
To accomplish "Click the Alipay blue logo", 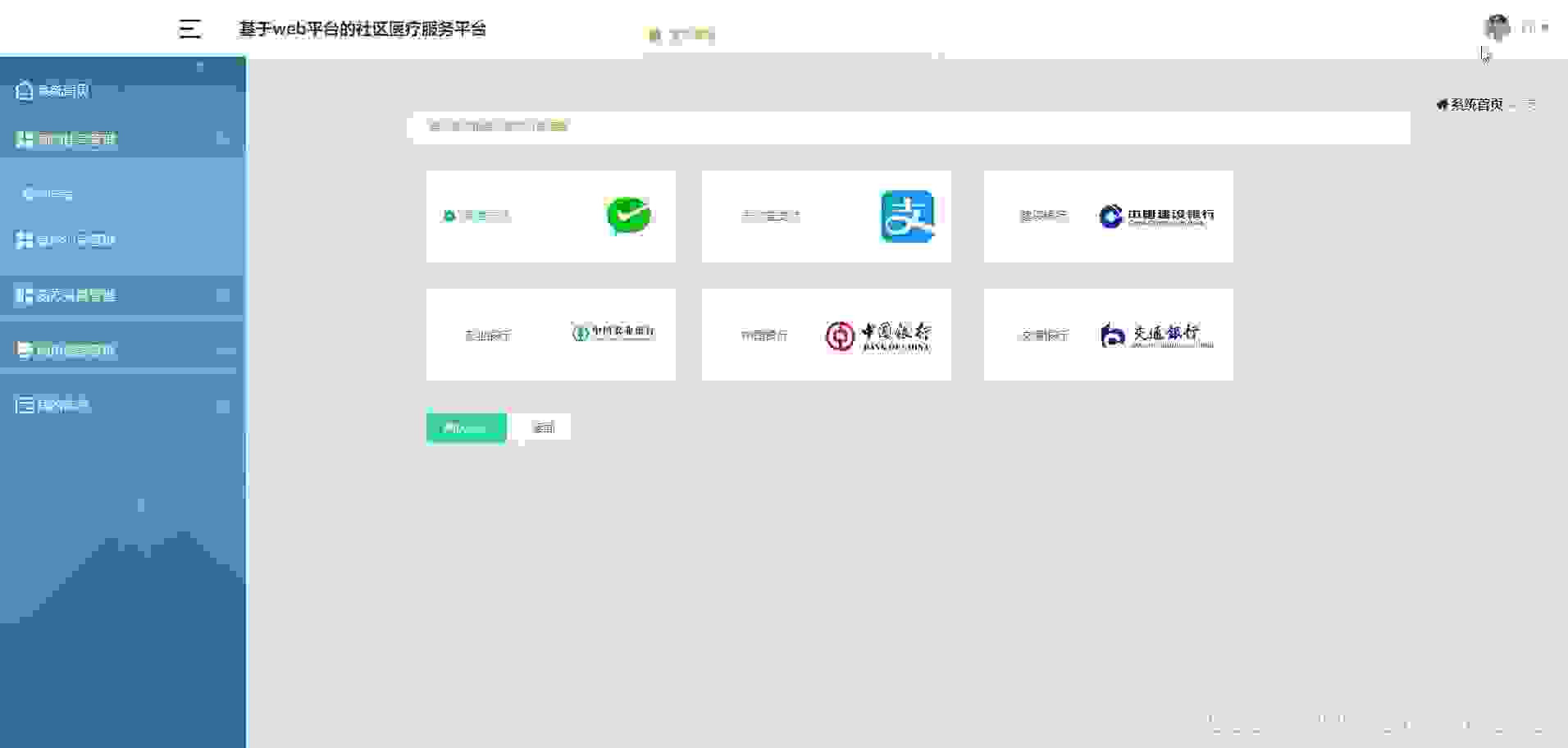I will pos(907,217).
